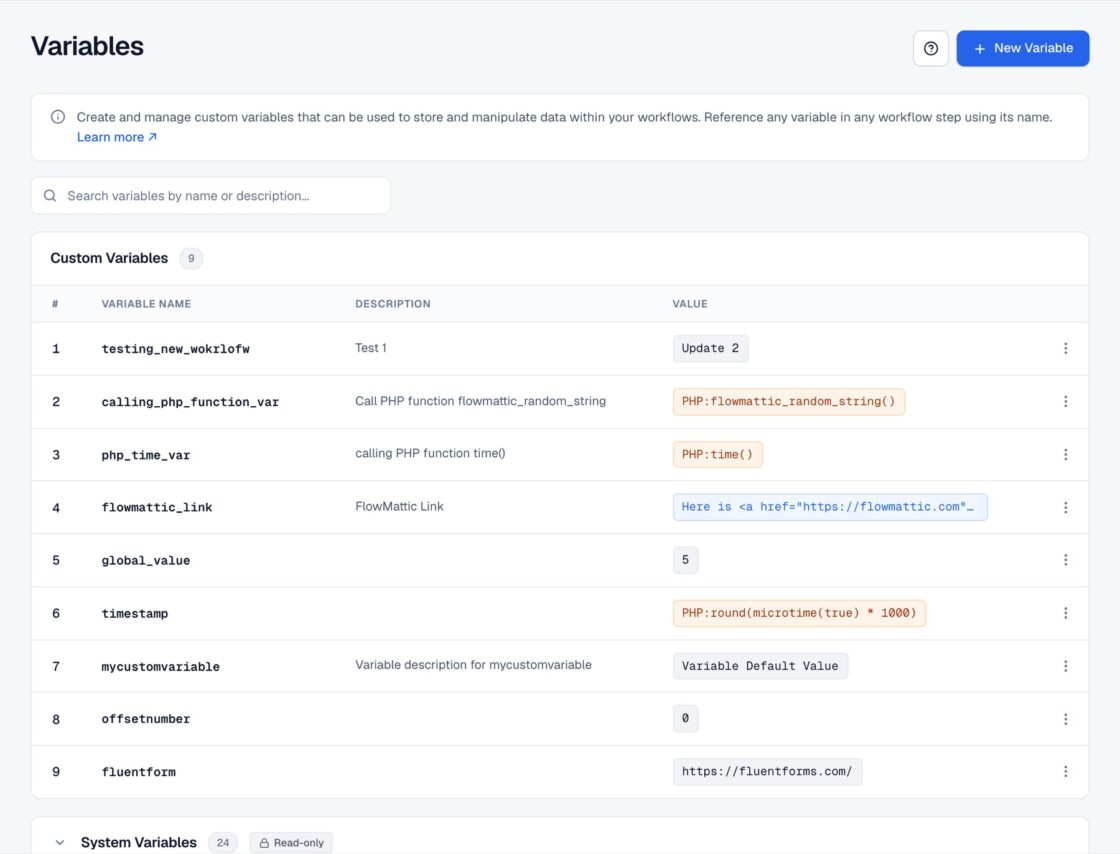The image size is (1120, 854).
Task: Click the value chip 5 for global_value
Action: 686,560
